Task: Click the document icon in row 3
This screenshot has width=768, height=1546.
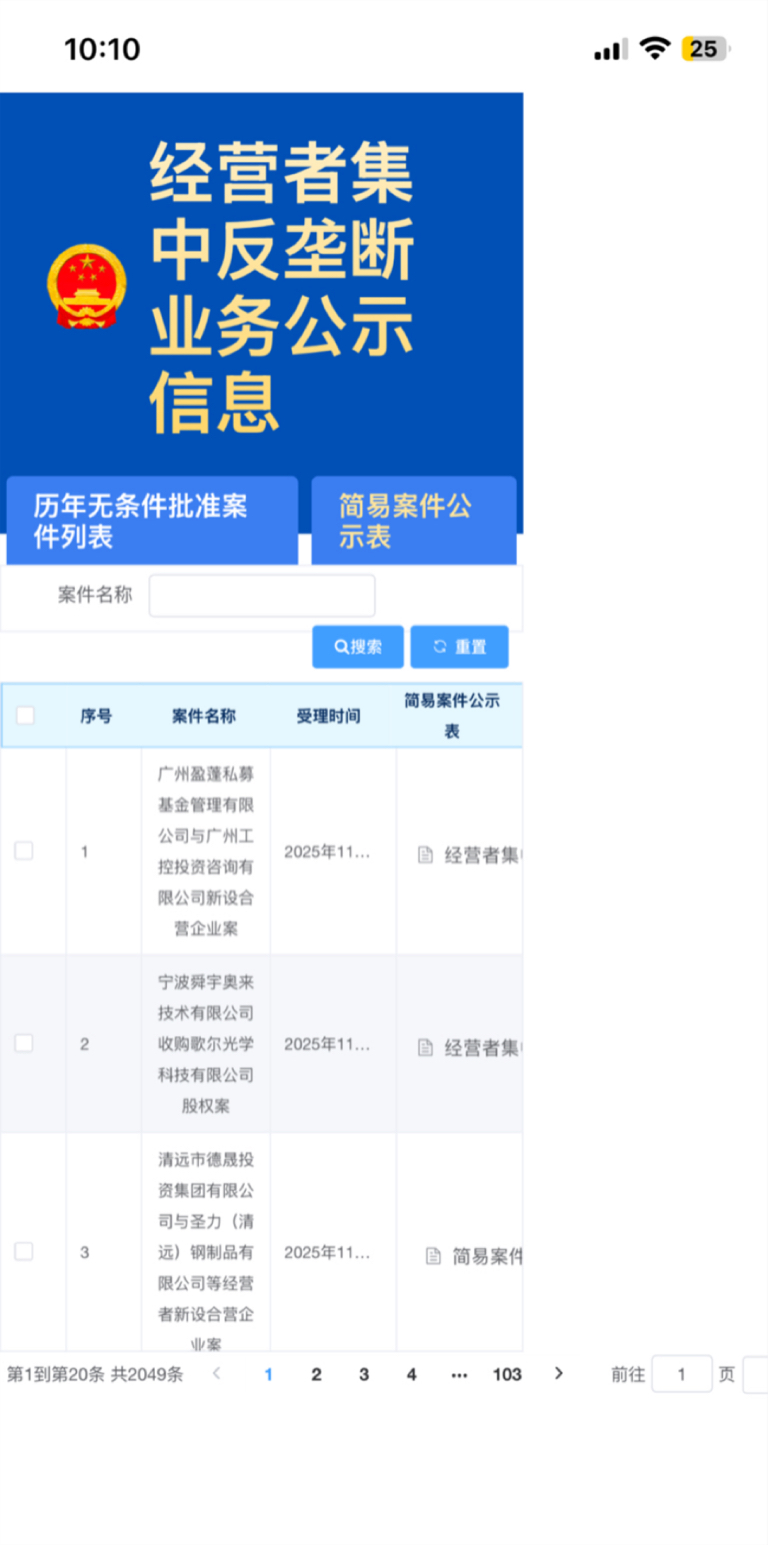Action: click(433, 1256)
